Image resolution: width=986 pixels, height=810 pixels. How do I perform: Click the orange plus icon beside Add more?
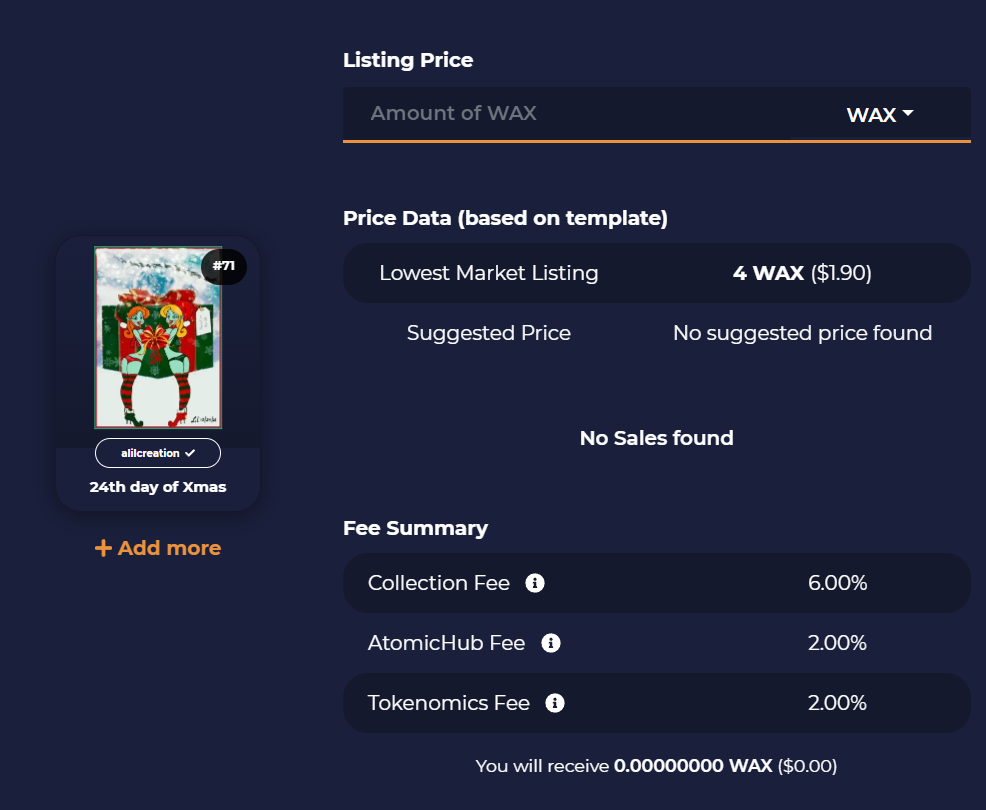tap(103, 548)
